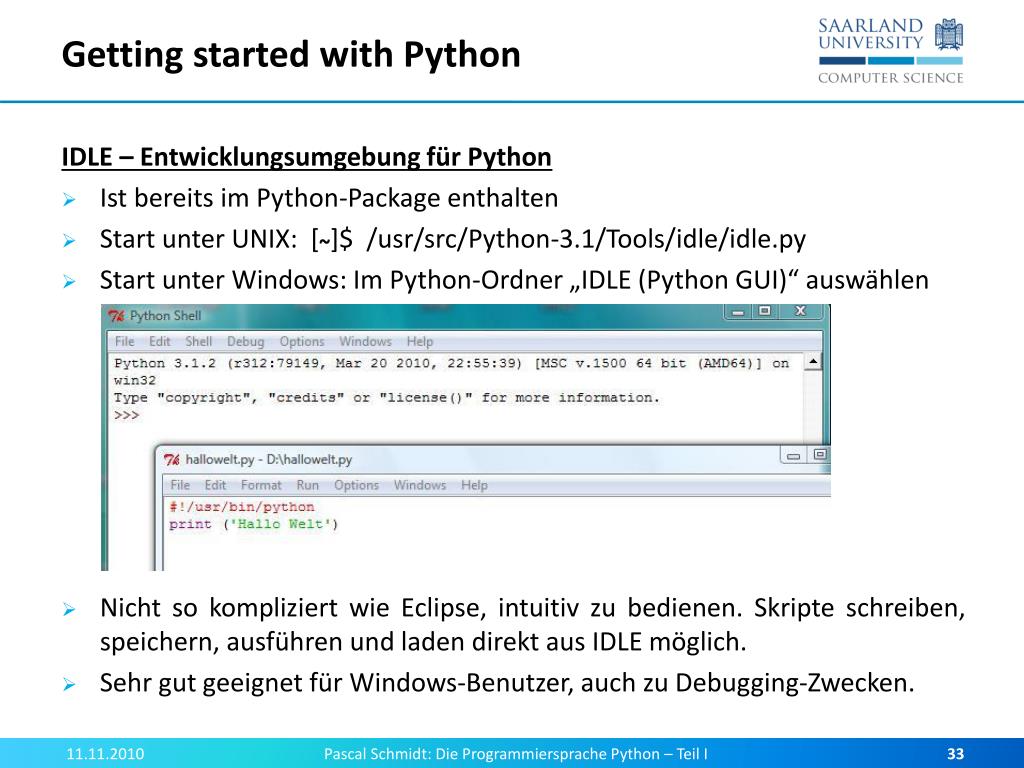The image size is (1024, 768).
Task: Open Windows menu in Python Shell window
Action: point(365,342)
